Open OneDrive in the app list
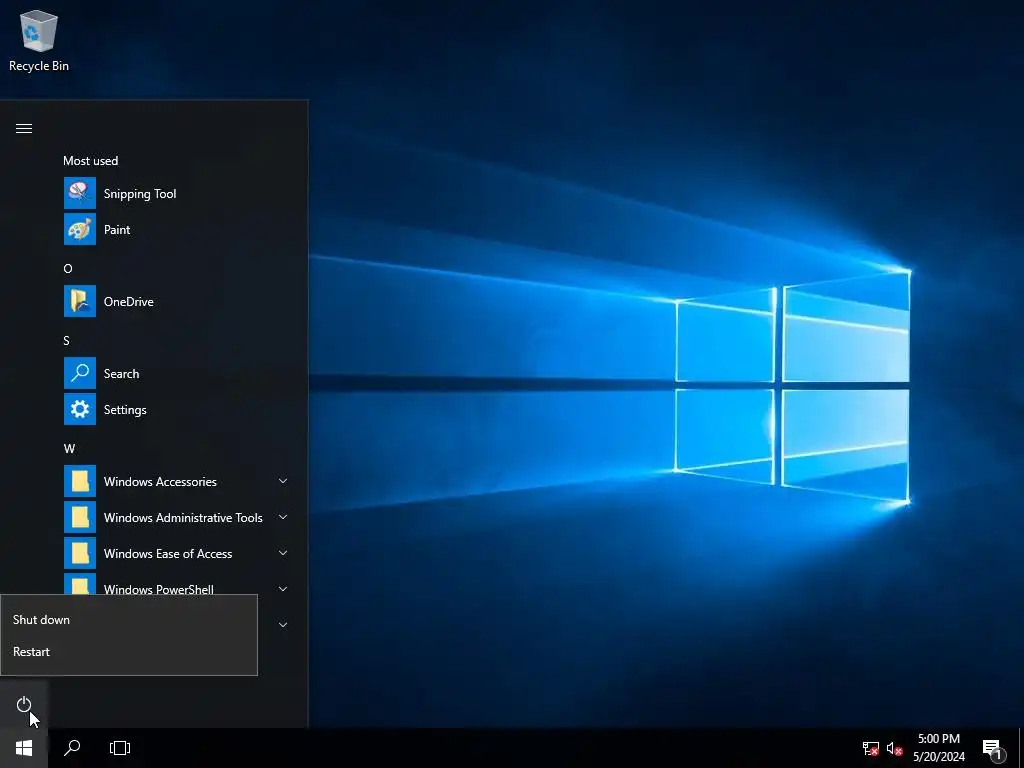 (177, 301)
